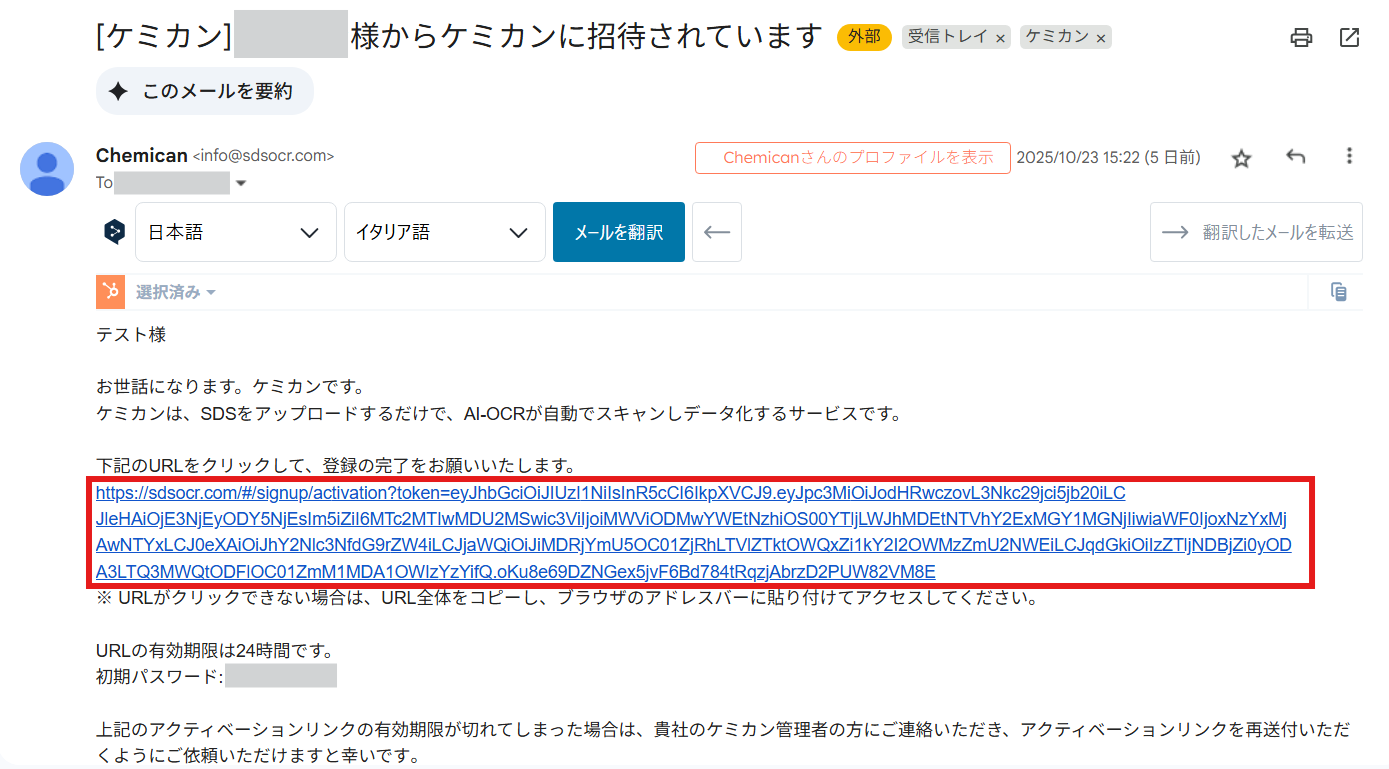Click このメールを要約 button
The height and width of the screenshot is (769, 1389).
(205, 91)
